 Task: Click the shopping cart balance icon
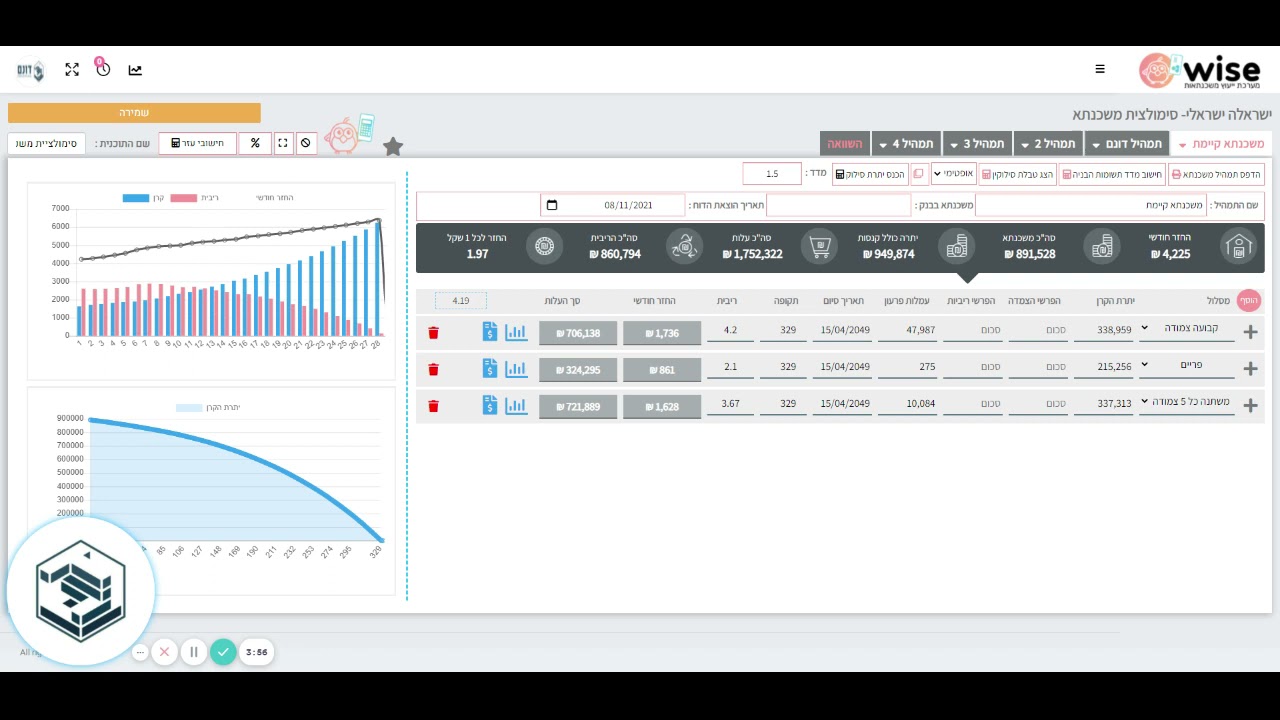tap(820, 246)
